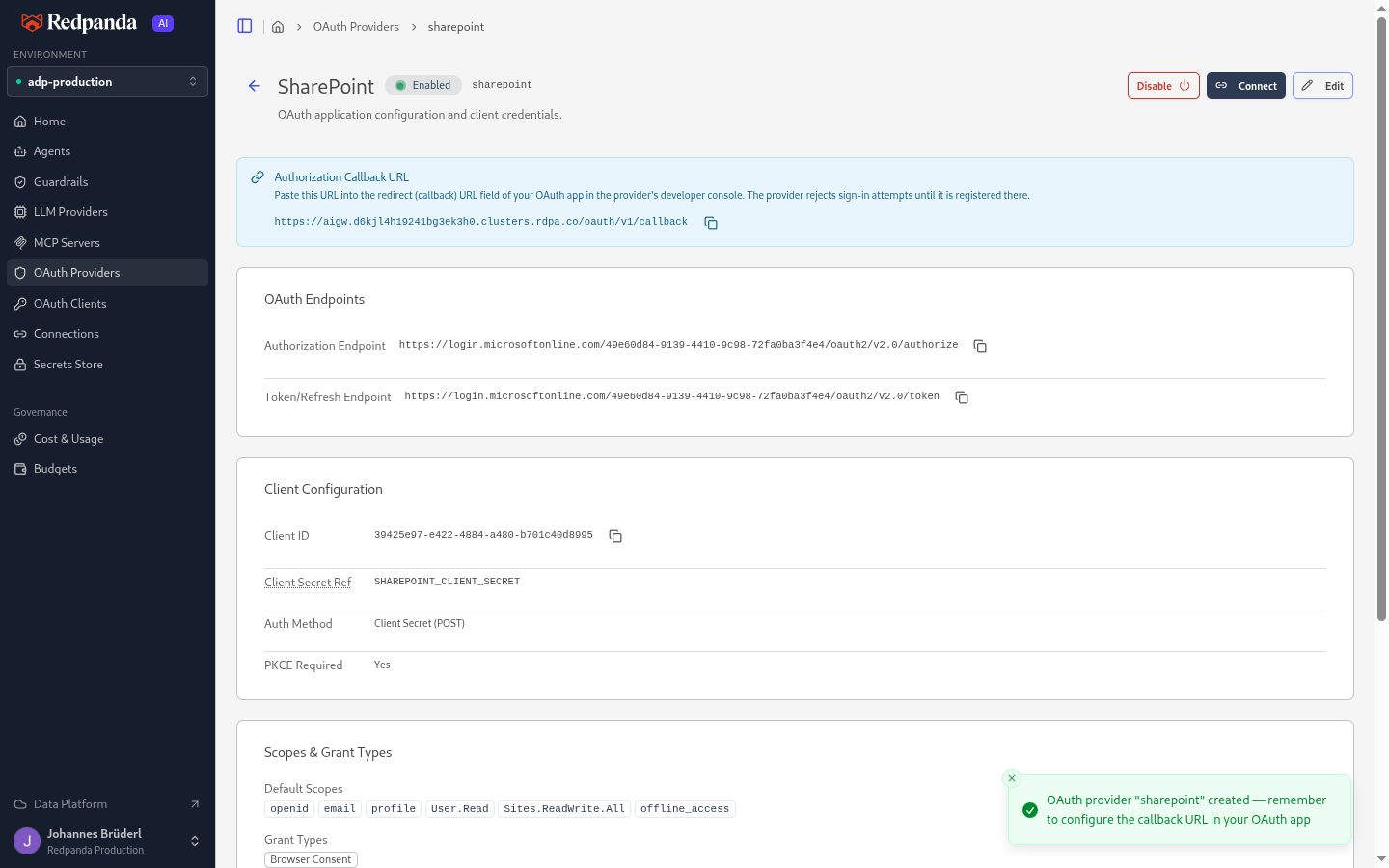Screen dimensions: 1389x868
Task: Copy the Authorization Endpoint URL
Action: coord(980,346)
